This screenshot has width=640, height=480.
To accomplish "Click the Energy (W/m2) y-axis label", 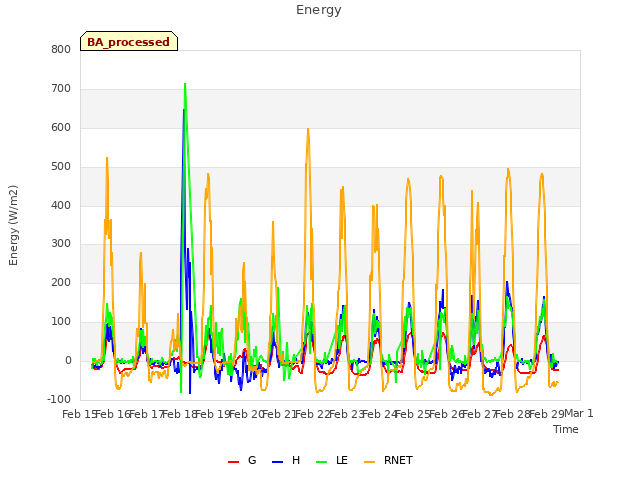I will click(13, 225).
